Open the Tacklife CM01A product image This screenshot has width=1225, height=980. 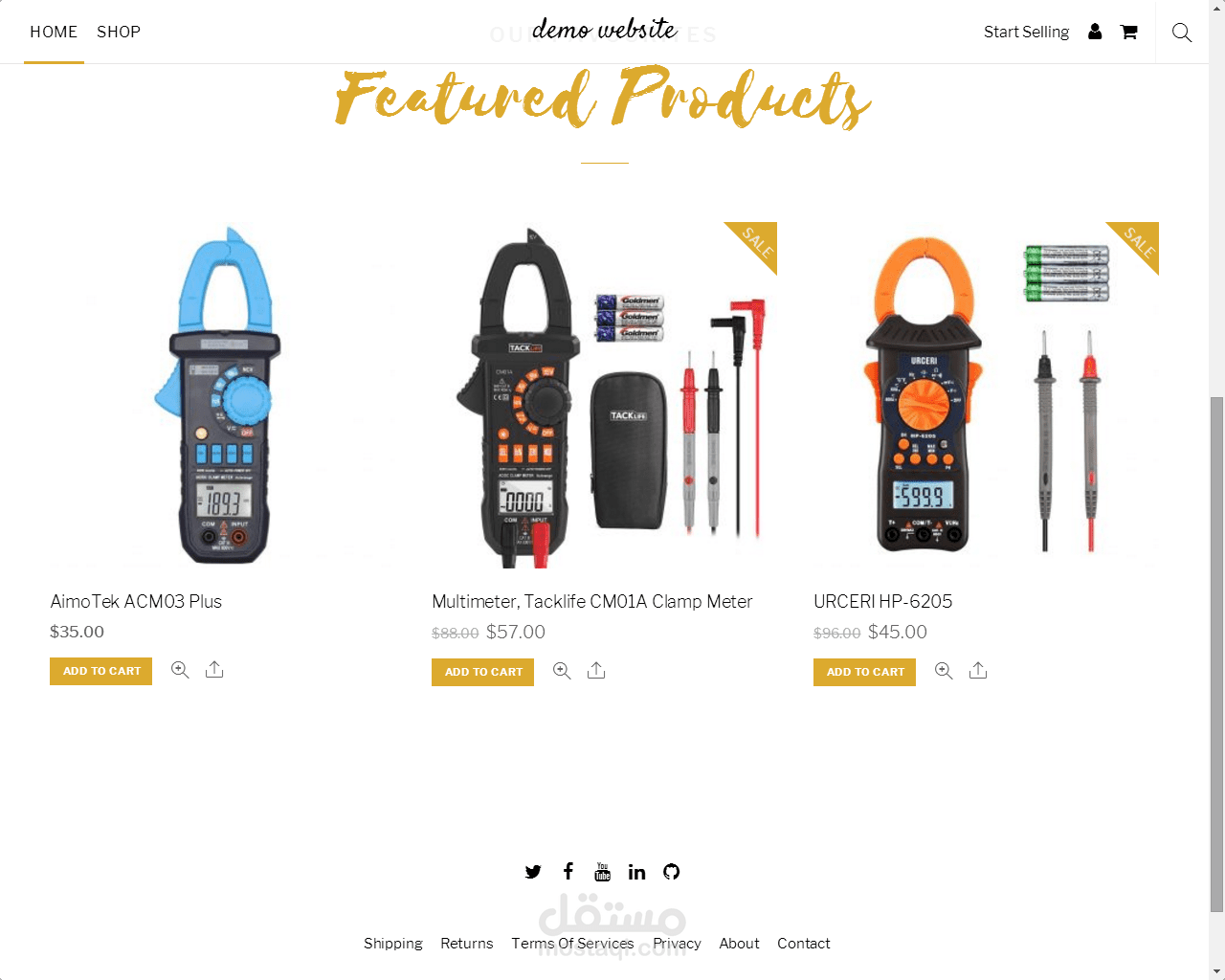pos(604,395)
